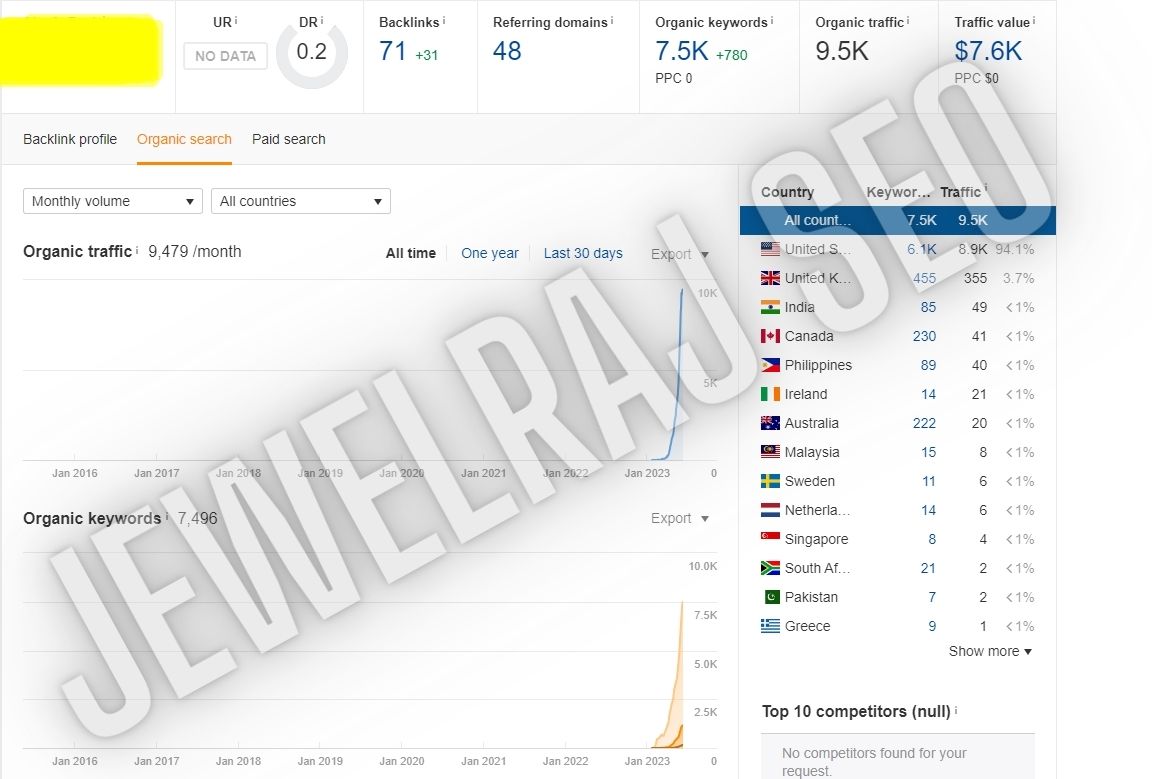1152x779 pixels.
Task: Open United States keywords count 6.1K
Action: [921, 249]
